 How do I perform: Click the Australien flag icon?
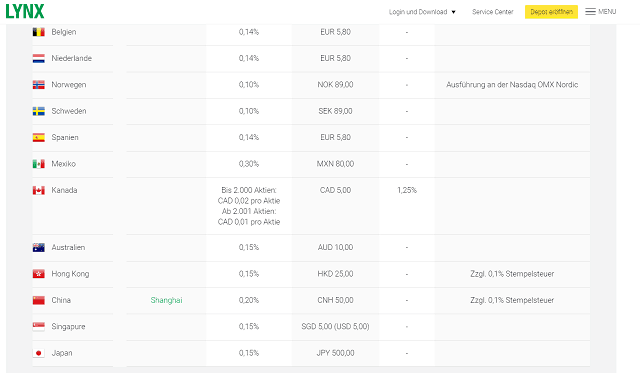pyautogui.click(x=39, y=248)
